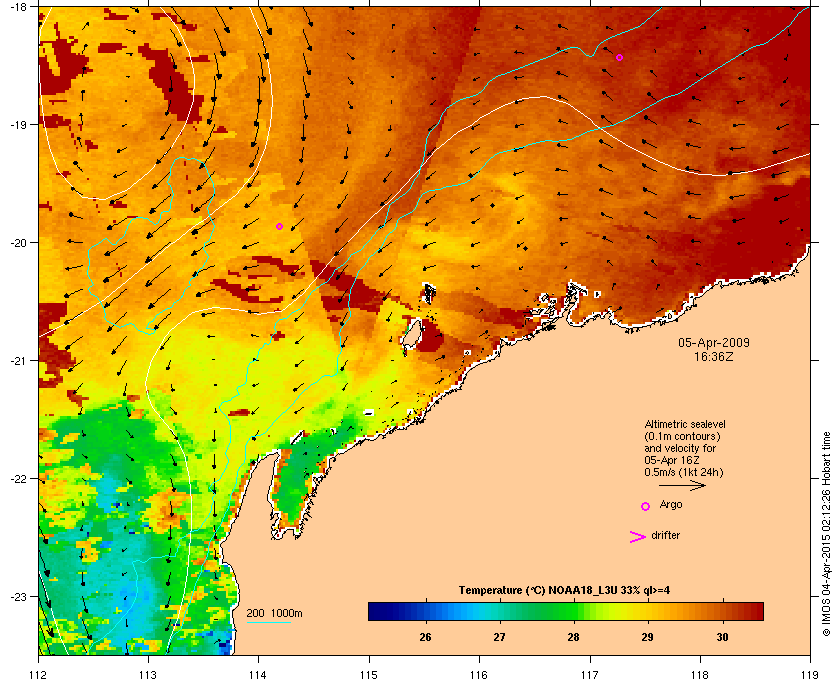840x680 pixels.
Task: Click the latitude axis label '-18'
Action: pyautogui.click(x=19, y=6)
